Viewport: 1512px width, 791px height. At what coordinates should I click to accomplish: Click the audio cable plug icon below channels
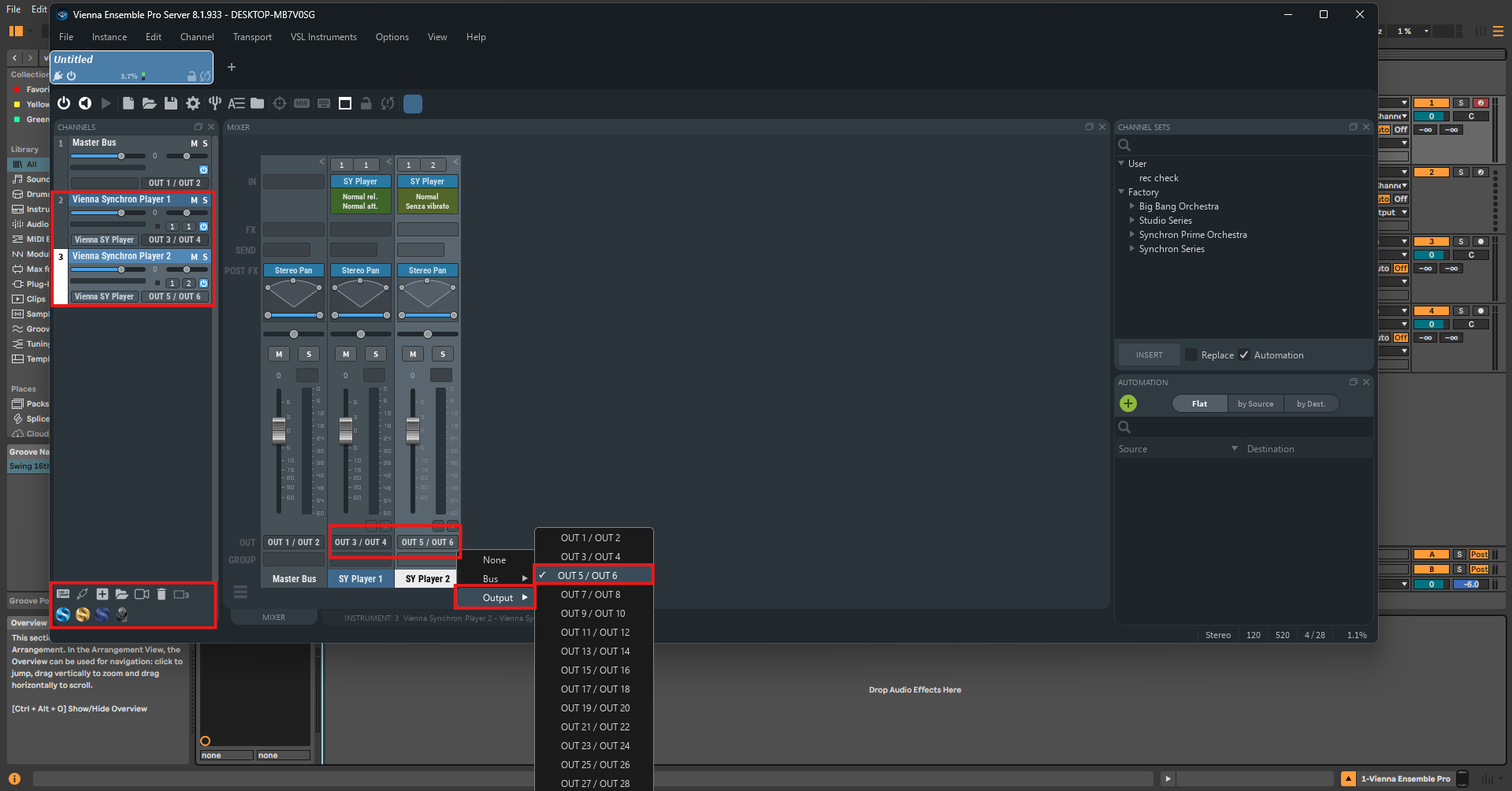pos(82,594)
